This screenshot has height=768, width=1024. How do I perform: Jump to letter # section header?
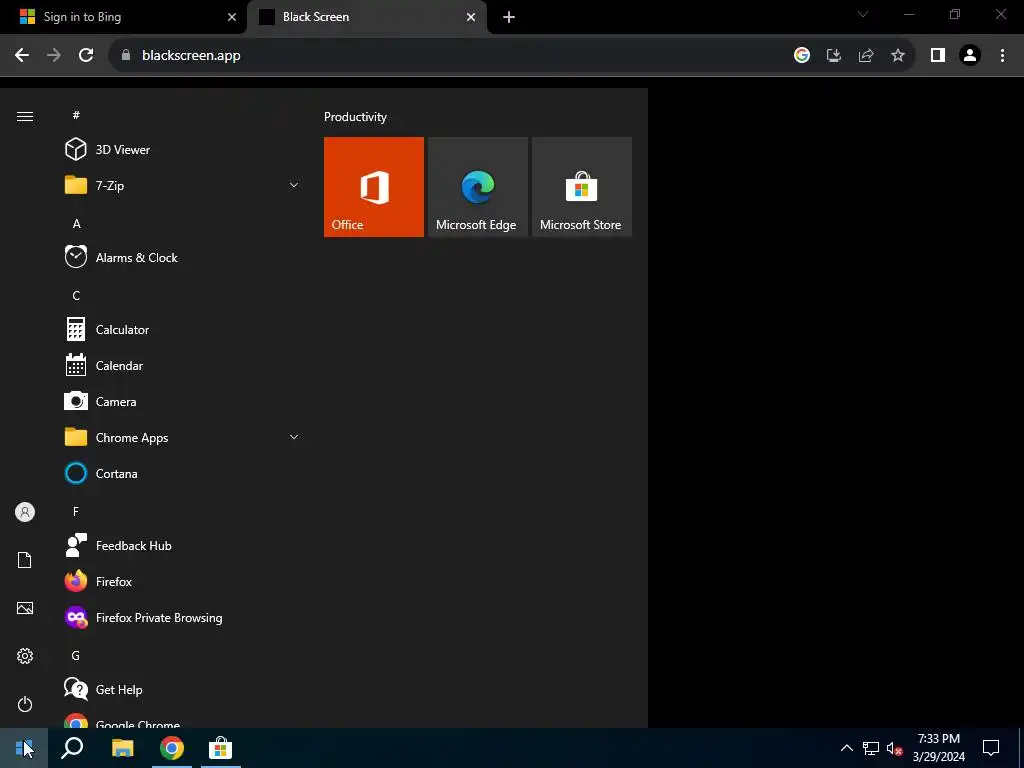pyautogui.click(x=76, y=115)
